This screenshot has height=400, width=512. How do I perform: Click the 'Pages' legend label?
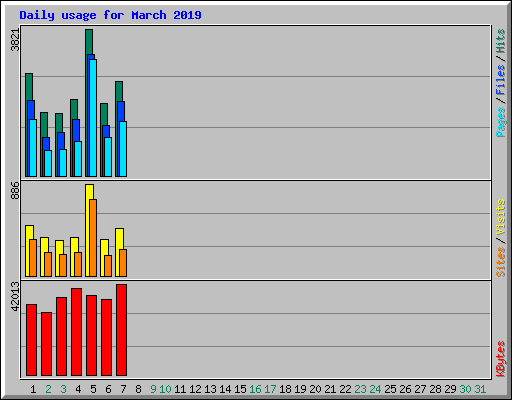pos(500,122)
